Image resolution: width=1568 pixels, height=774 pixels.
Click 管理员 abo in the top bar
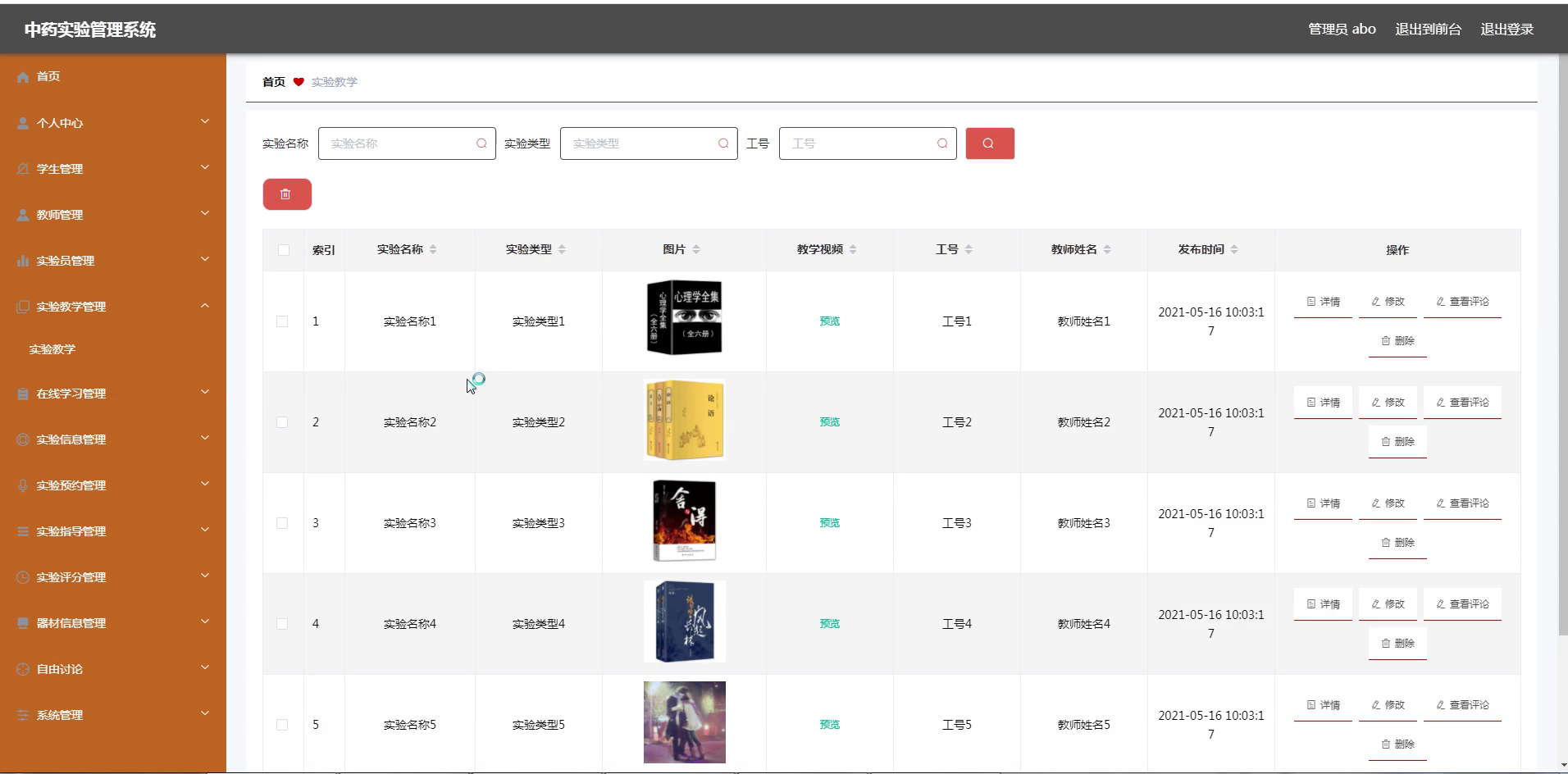(x=1342, y=30)
